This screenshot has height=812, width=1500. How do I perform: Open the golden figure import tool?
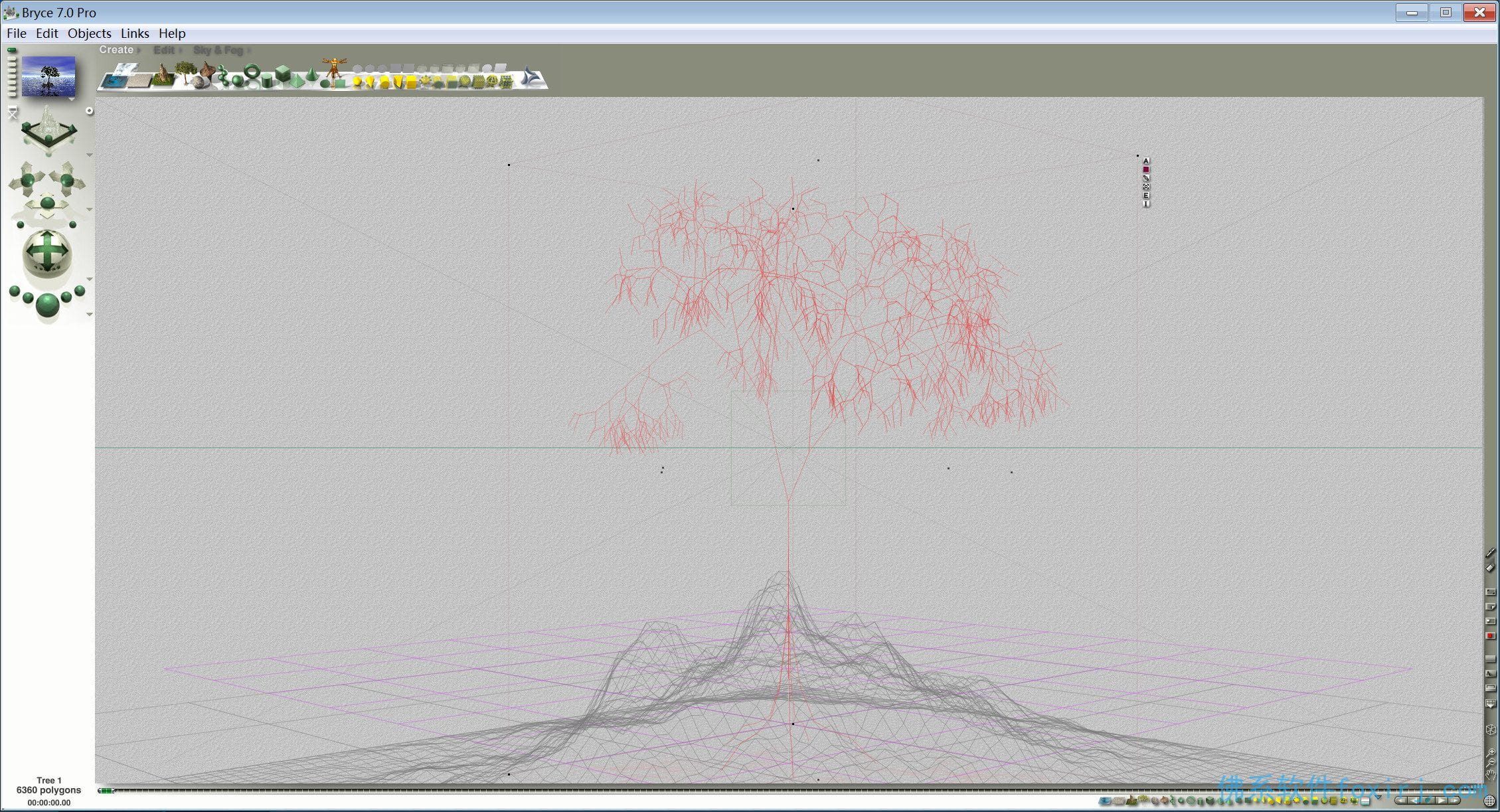(335, 68)
